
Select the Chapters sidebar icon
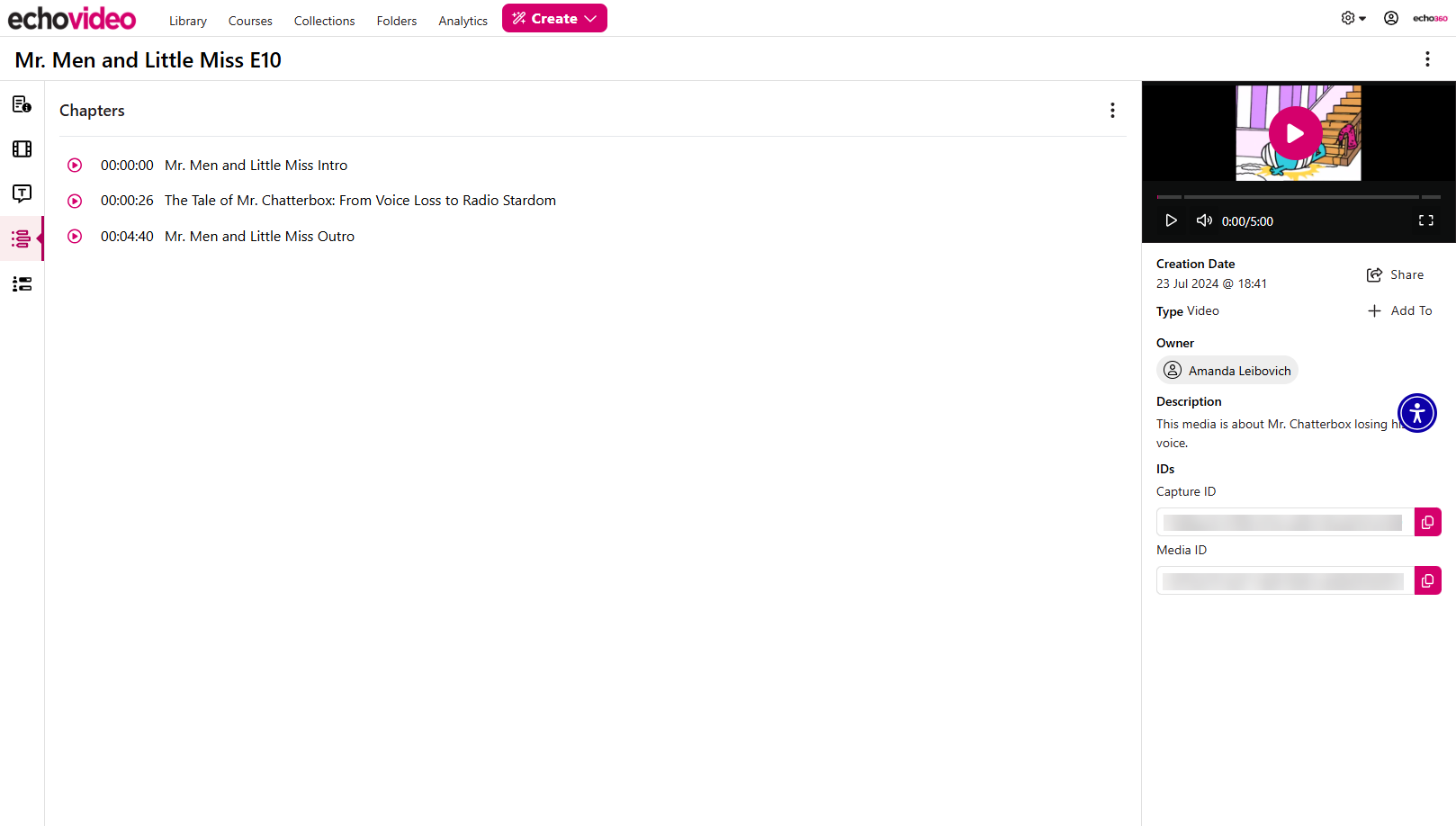(x=22, y=238)
